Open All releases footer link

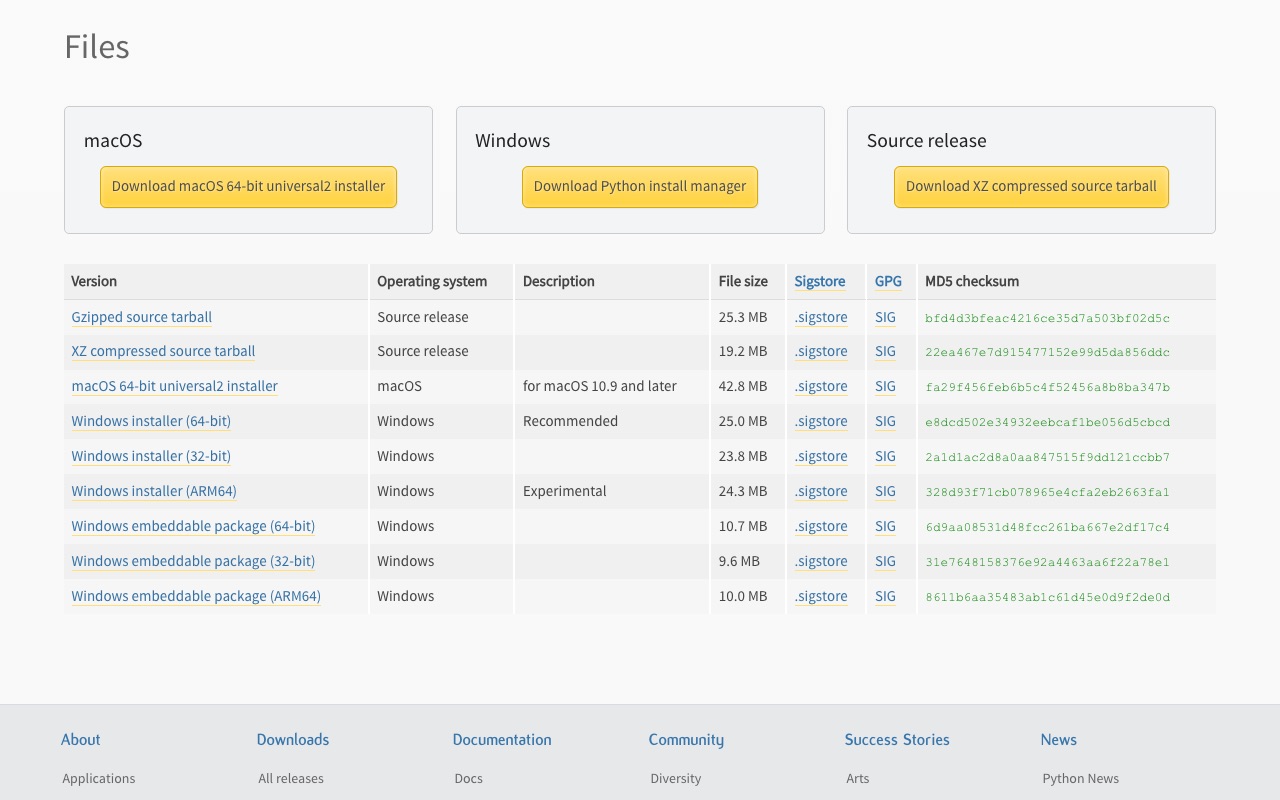[291, 778]
